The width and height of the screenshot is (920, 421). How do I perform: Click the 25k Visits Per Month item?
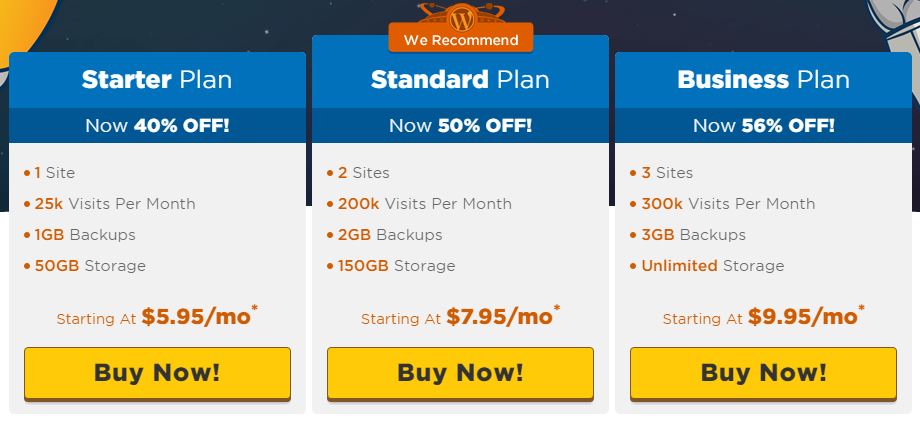(114, 203)
